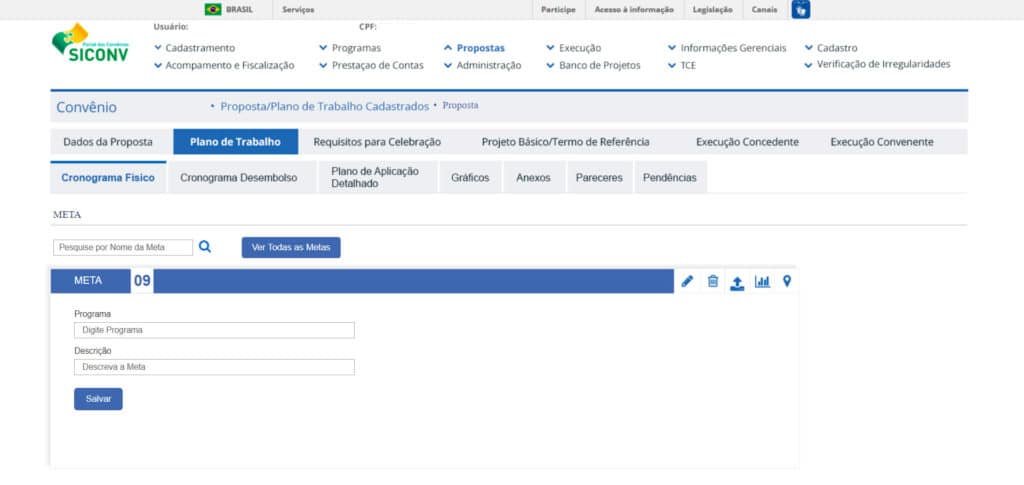Select the Requisitos para Celebração tab
Viewport: 1024px width, 485px height.
[x=377, y=142]
